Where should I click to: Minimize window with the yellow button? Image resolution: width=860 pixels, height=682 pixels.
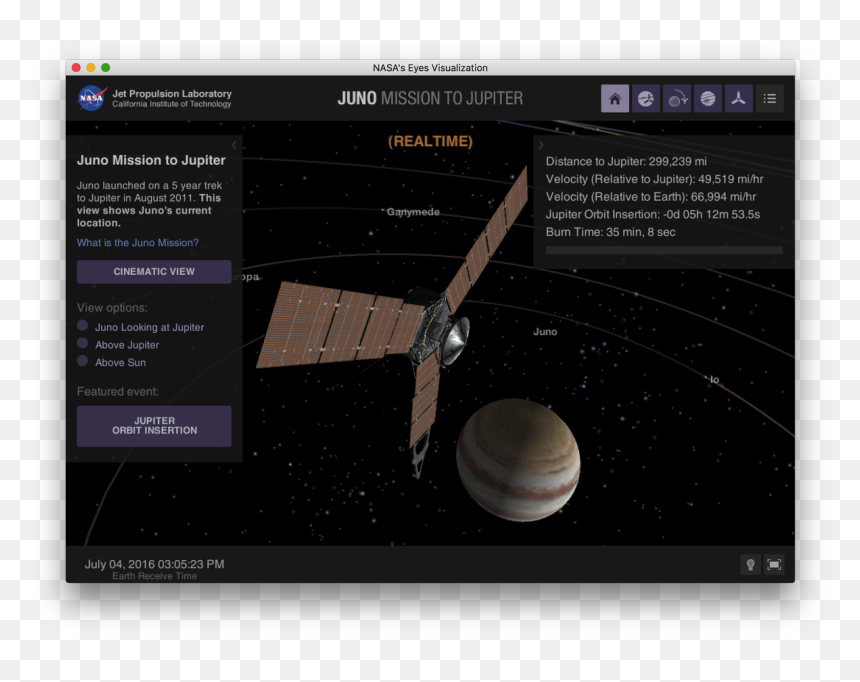91,67
